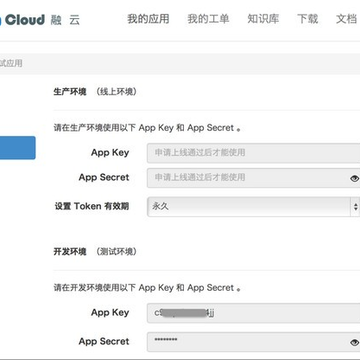
Task: Go to 知识库 in navigation
Action: (263, 19)
